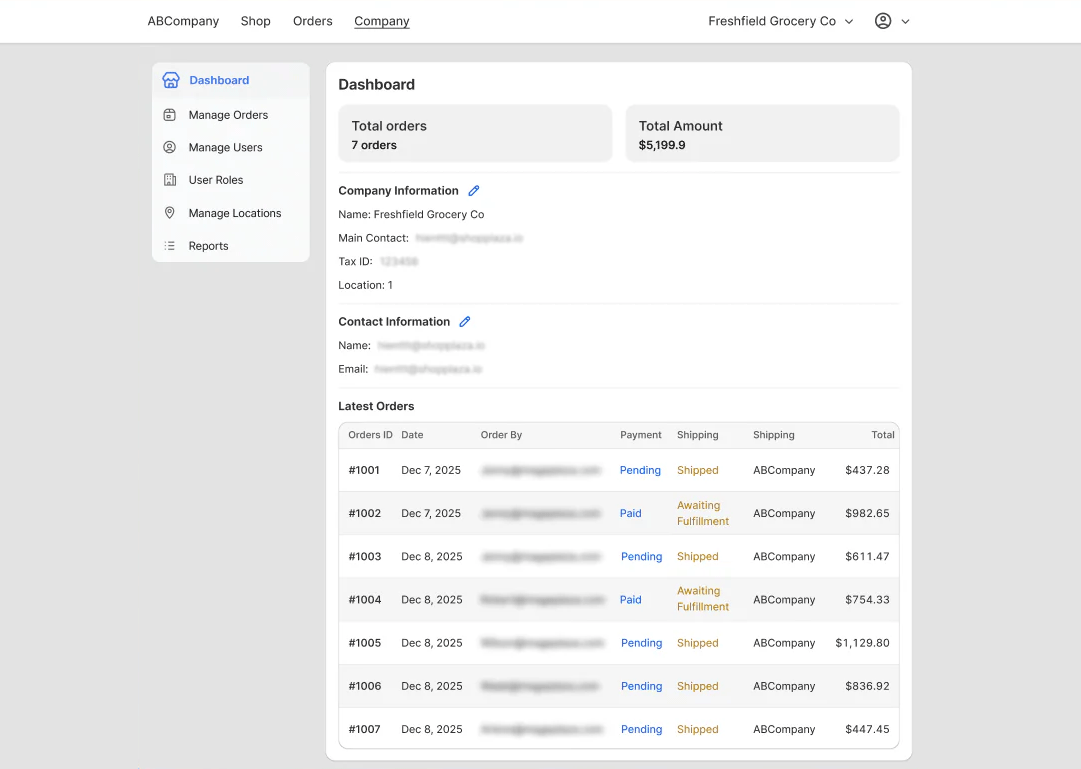Screen dimensions: 1081x769
Task: Open the Shop menu item
Action: click(255, 20)
